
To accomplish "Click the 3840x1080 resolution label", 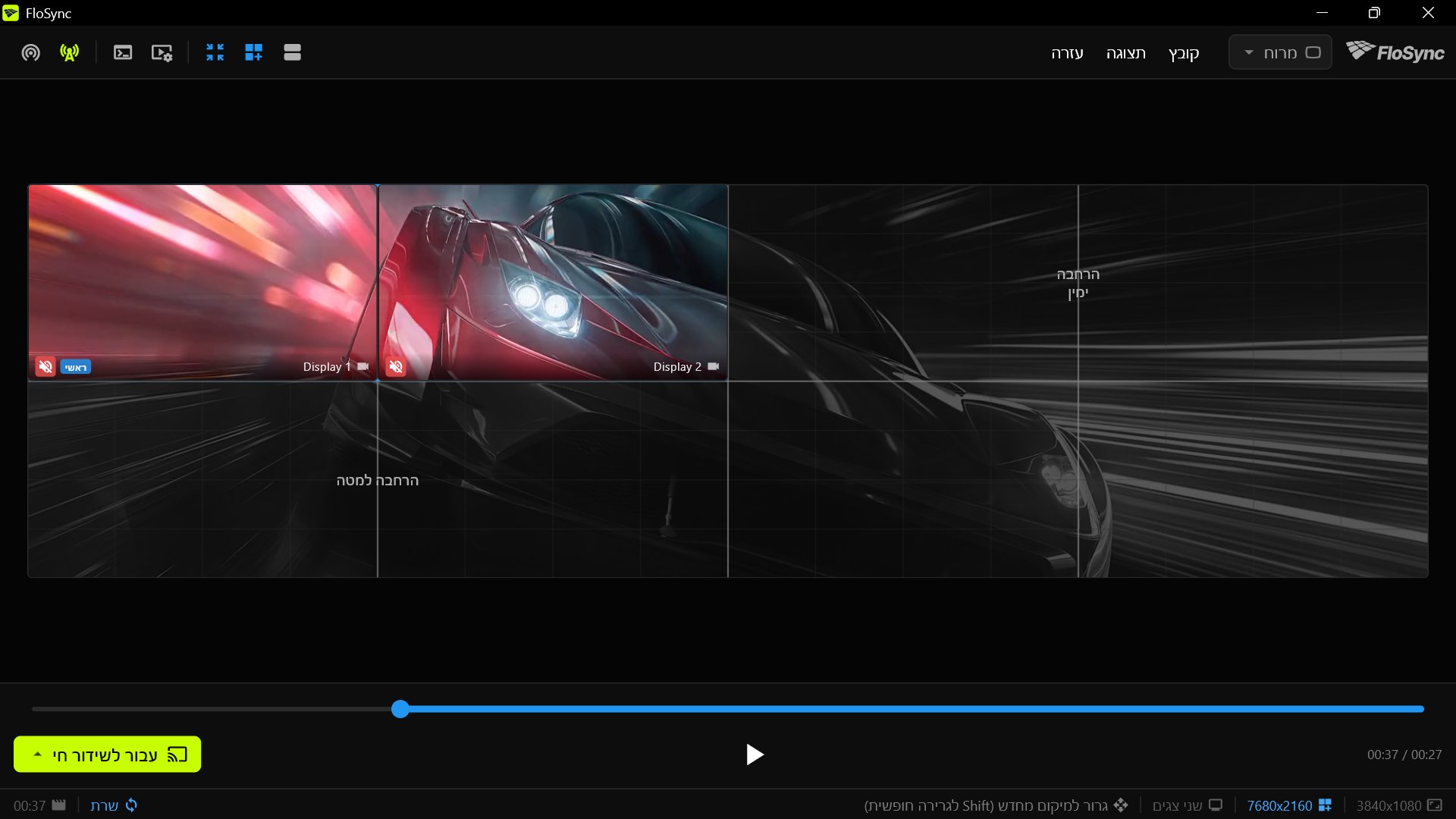I will (x=1389, y=805).
